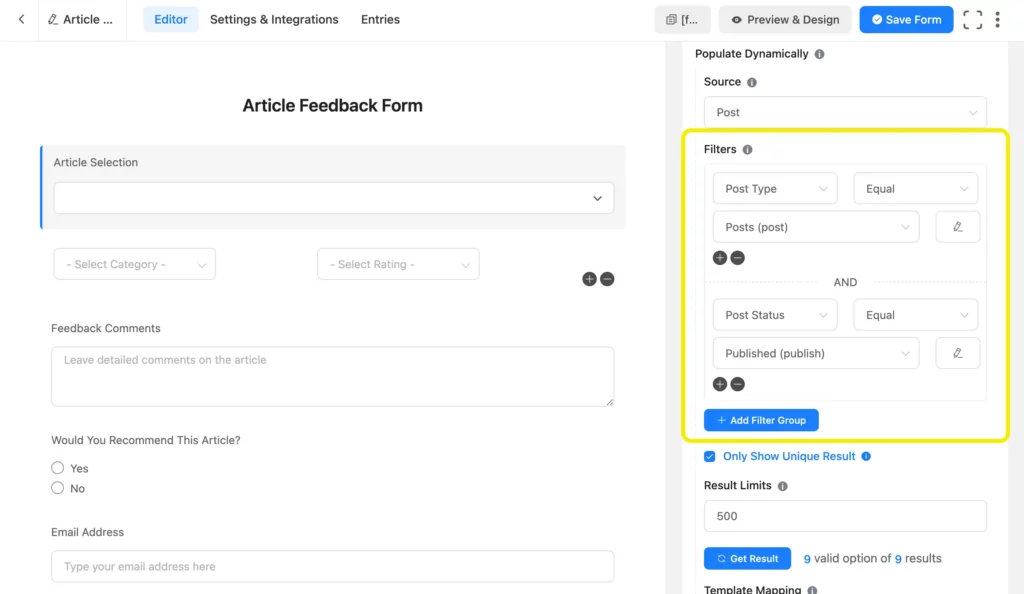Open the Posts (post) value dropdown
The image size is (1024, 594).
pos(816,227)
